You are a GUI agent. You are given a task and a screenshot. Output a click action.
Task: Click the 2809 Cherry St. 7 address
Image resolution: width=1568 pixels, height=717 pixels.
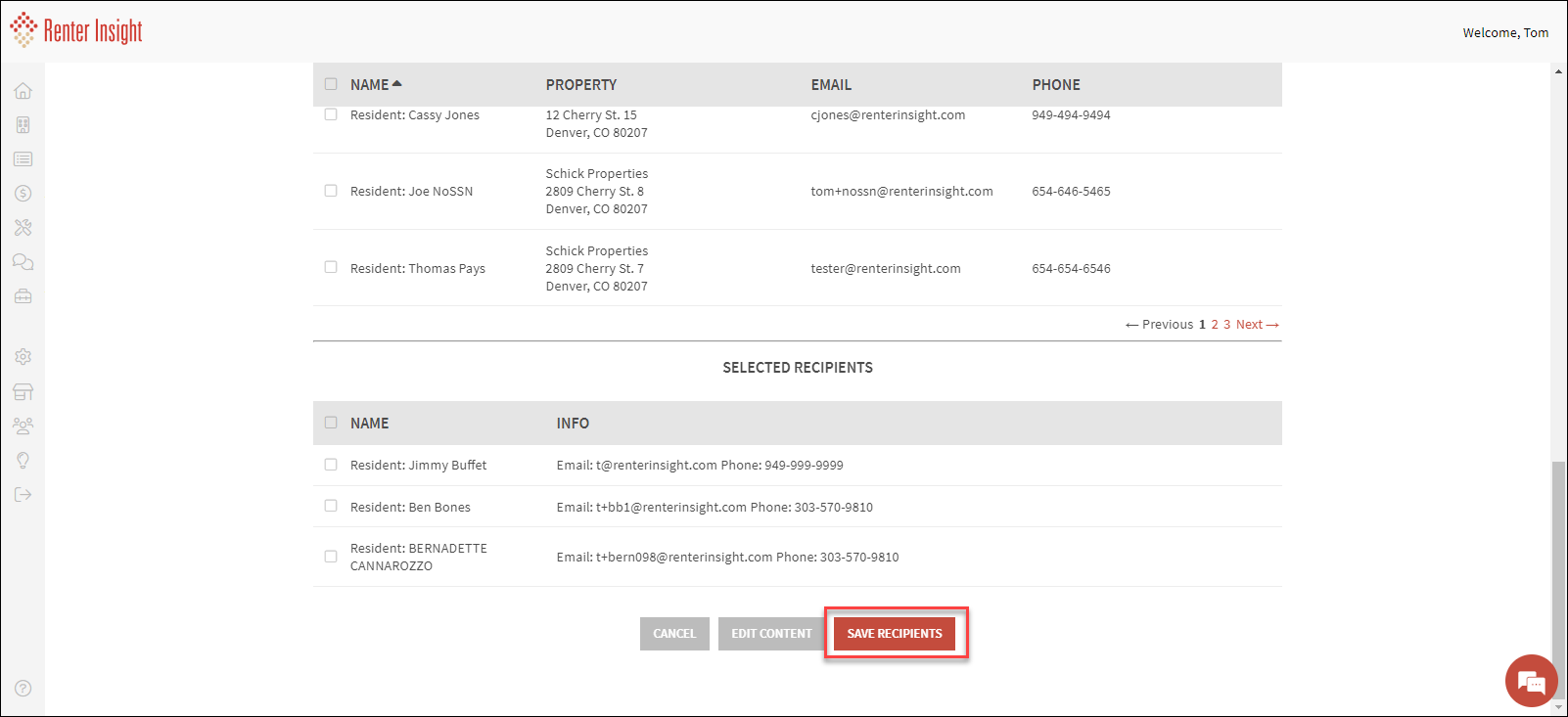point(594,269)
